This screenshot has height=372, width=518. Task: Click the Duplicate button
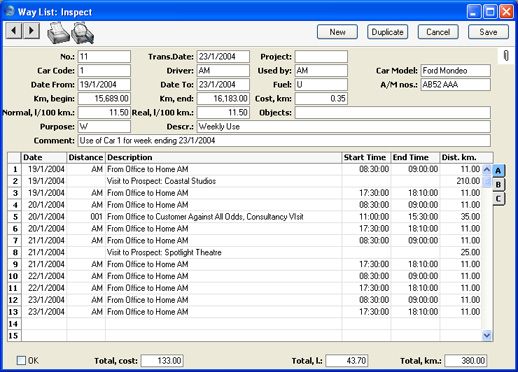[x=387, y=32]
